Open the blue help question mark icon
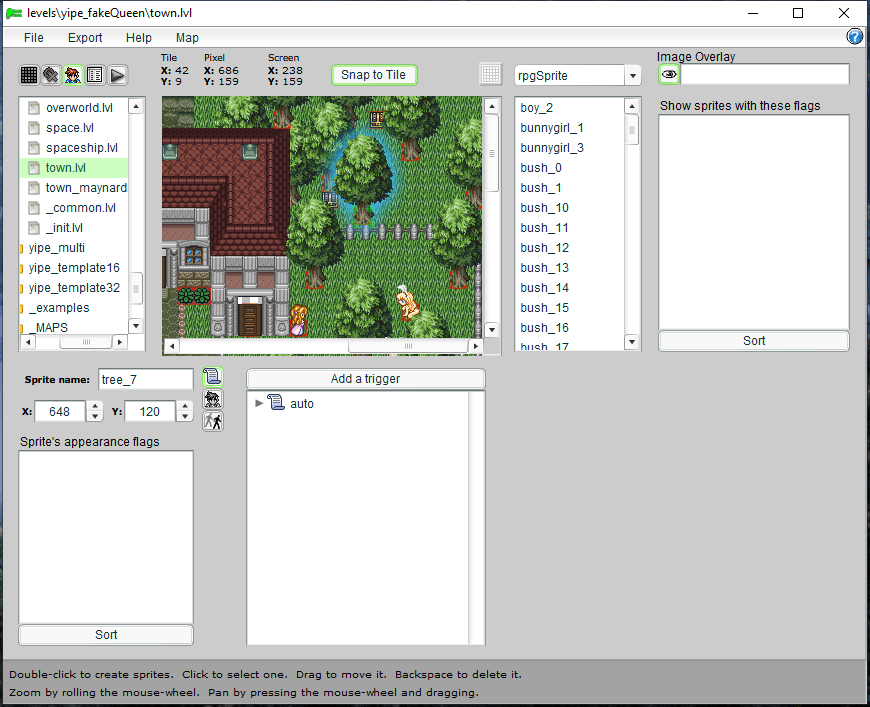Viewport: 870px width, 707px height. coord(855,37)
